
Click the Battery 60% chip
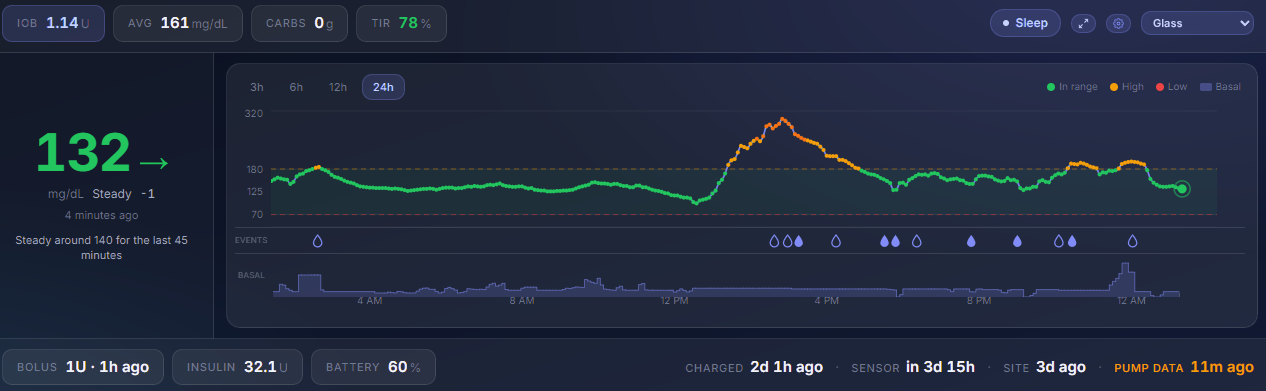tap(373, 367)
